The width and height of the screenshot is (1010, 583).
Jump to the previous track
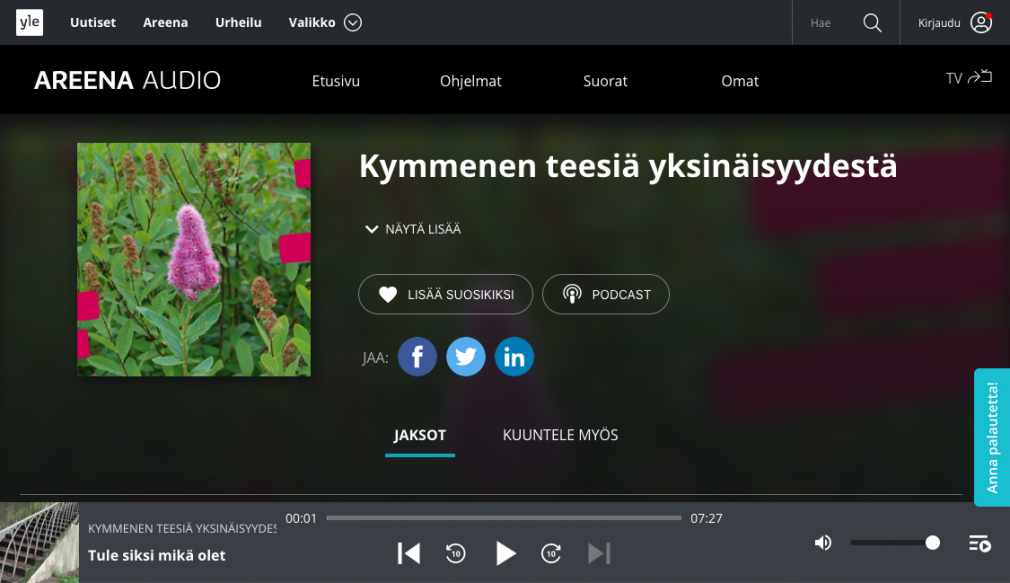pyautogui.click(x=408, y=553)
